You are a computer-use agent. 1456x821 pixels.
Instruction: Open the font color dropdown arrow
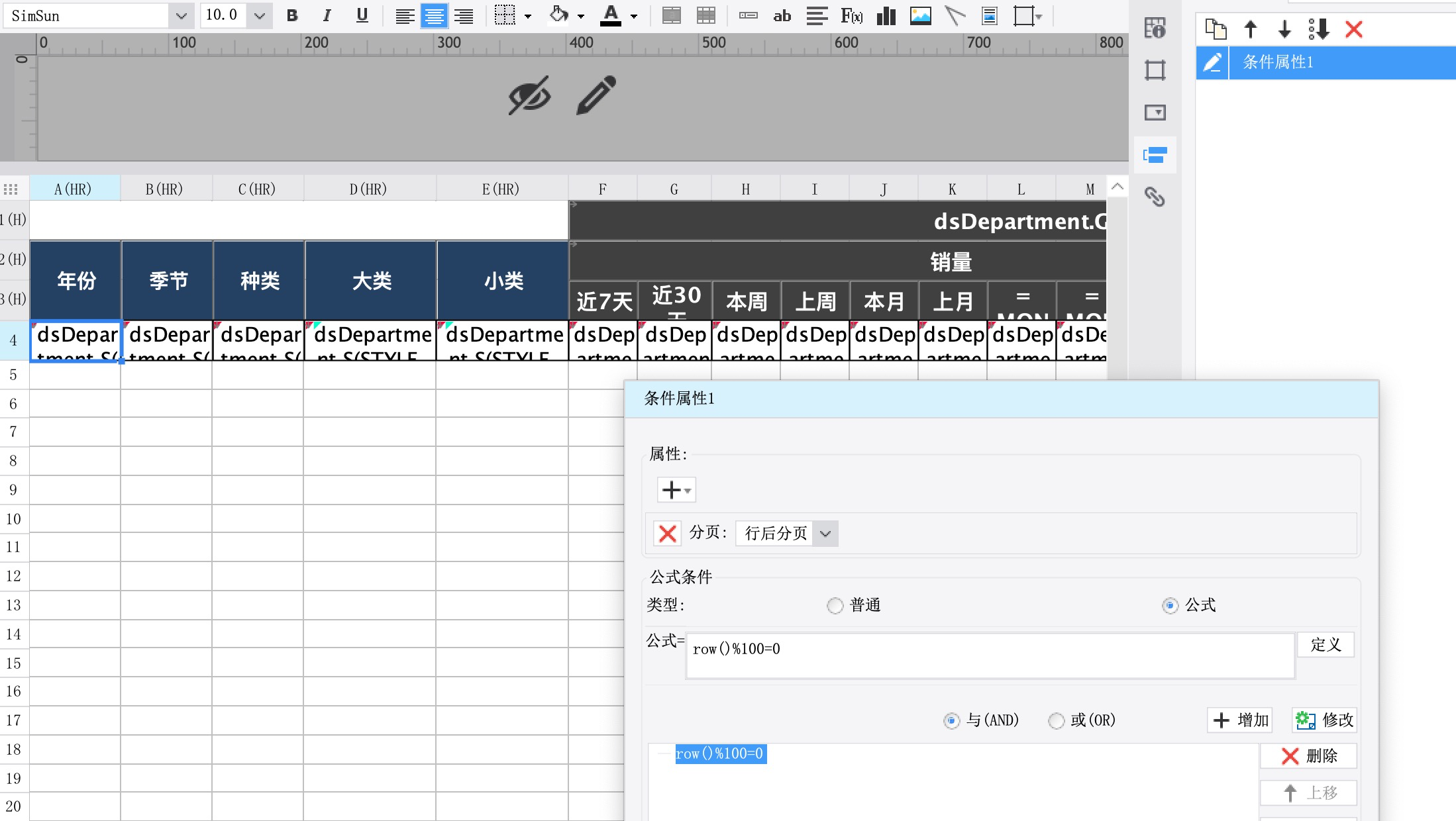634,16
